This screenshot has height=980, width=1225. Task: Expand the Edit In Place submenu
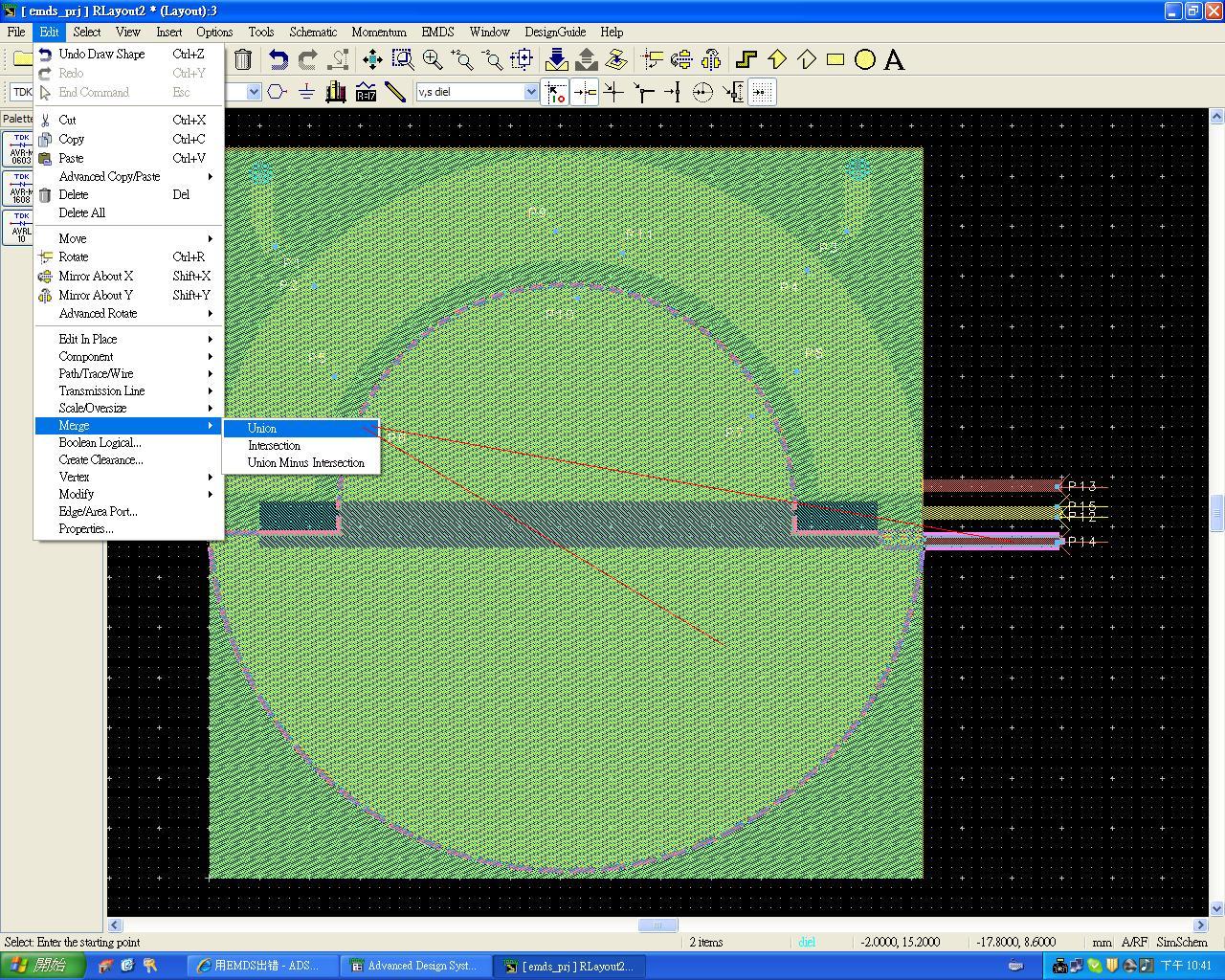click(129, 339)
